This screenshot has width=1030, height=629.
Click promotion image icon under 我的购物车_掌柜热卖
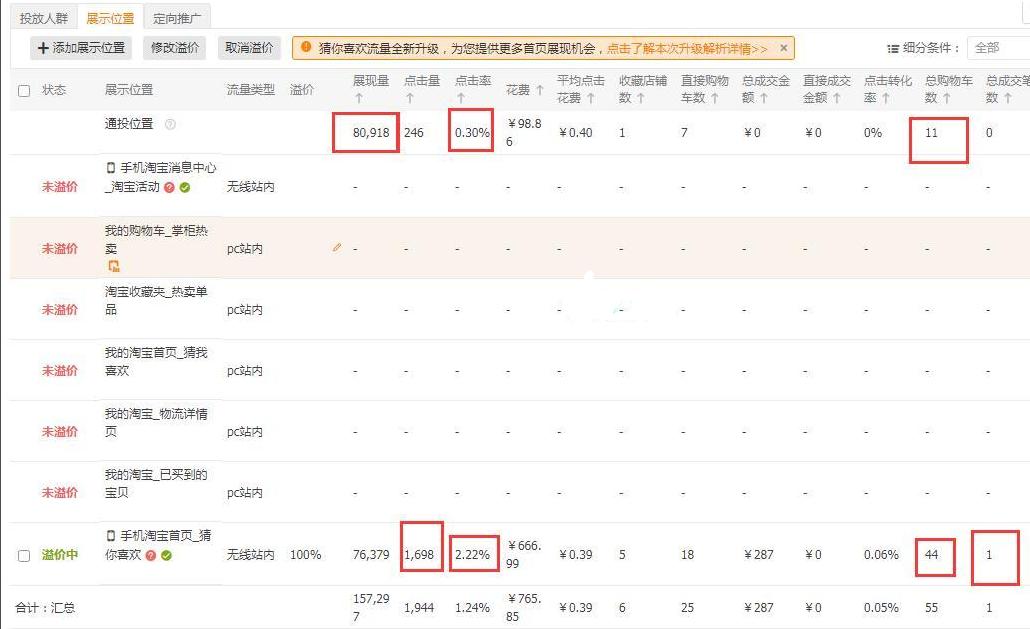tap(114, 266)
